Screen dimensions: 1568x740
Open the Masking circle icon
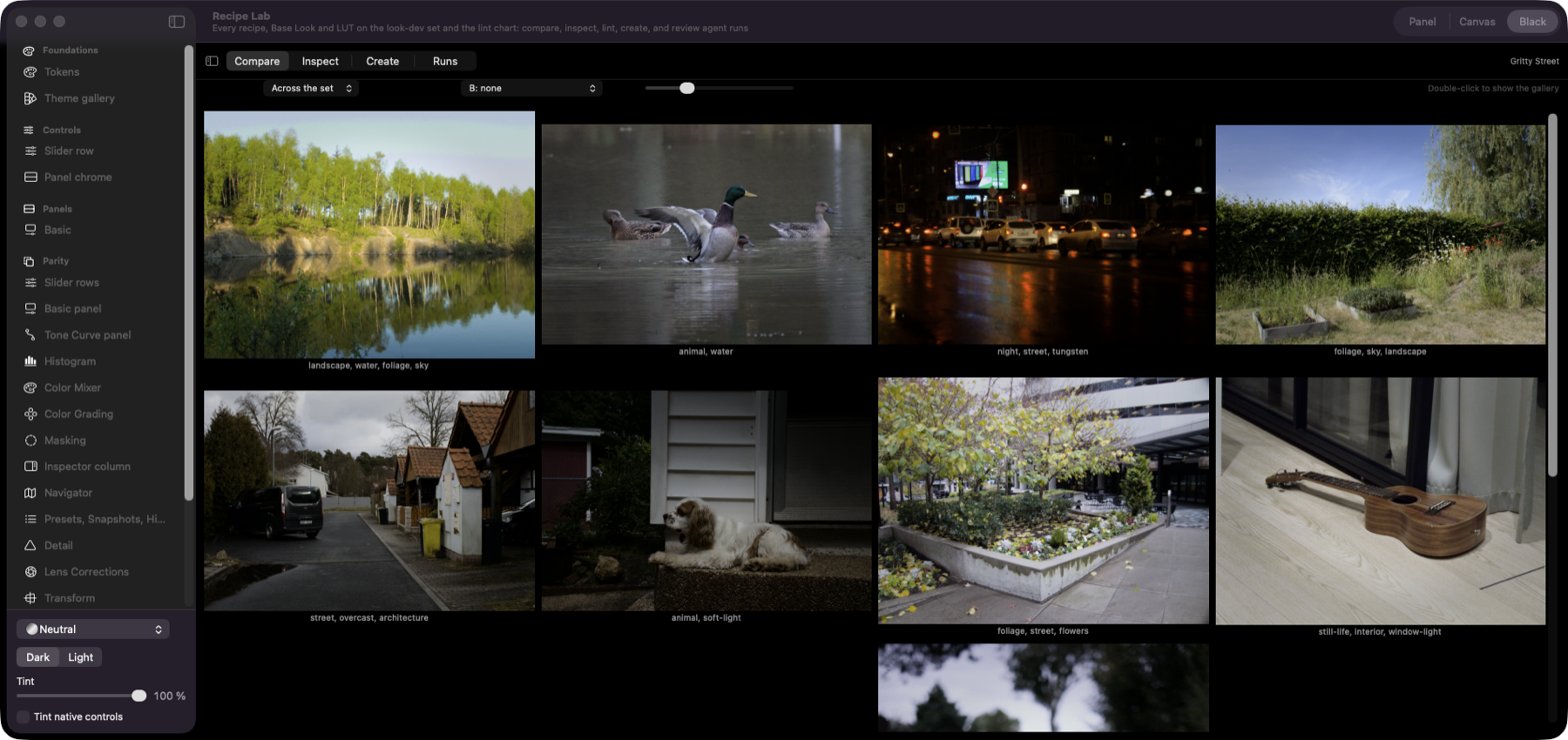pyautogui.click(x=30, y=441)
